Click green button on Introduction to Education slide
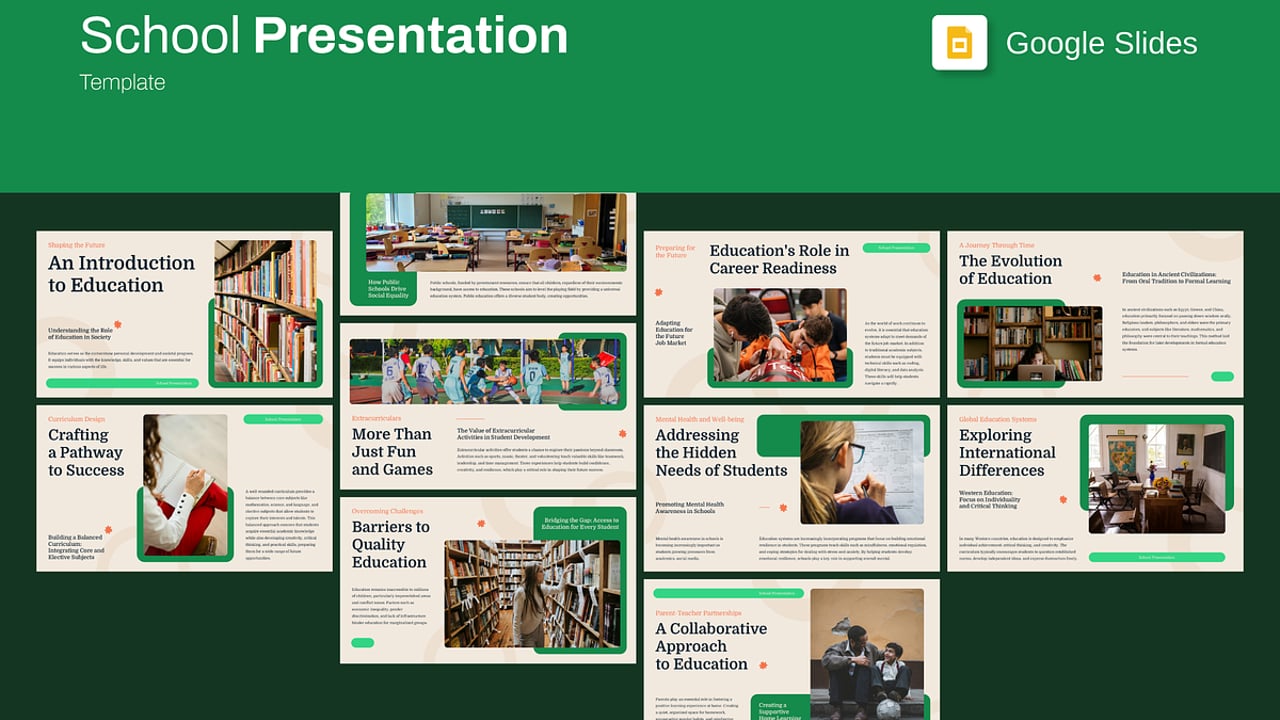This screenshot has height=720, width=1280. tap(122, 383)
